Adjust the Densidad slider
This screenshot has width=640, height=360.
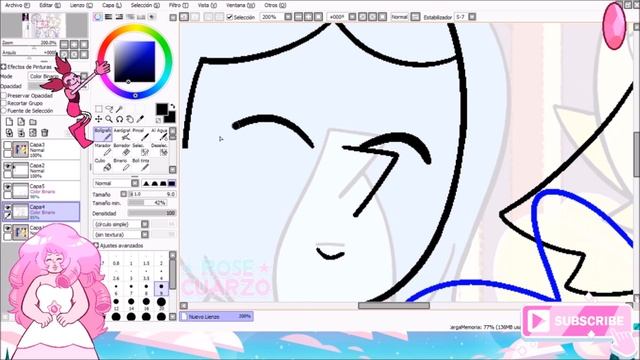(x=151, y=213)
